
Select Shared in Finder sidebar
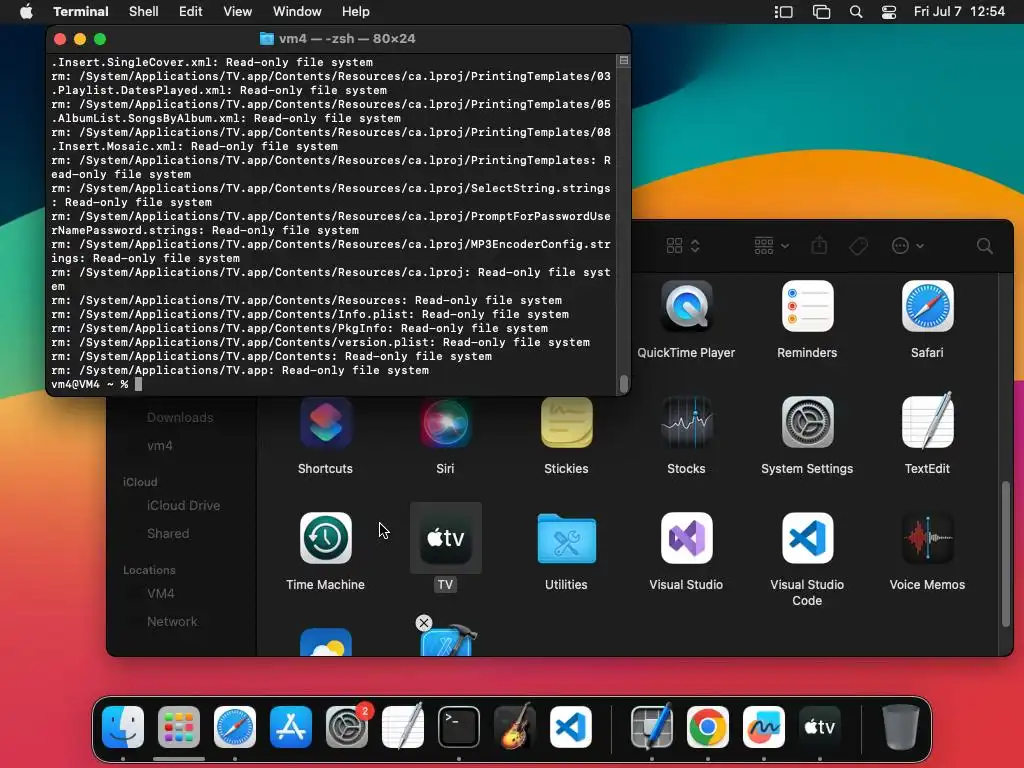pyautogui.click(x=167, y=534)
